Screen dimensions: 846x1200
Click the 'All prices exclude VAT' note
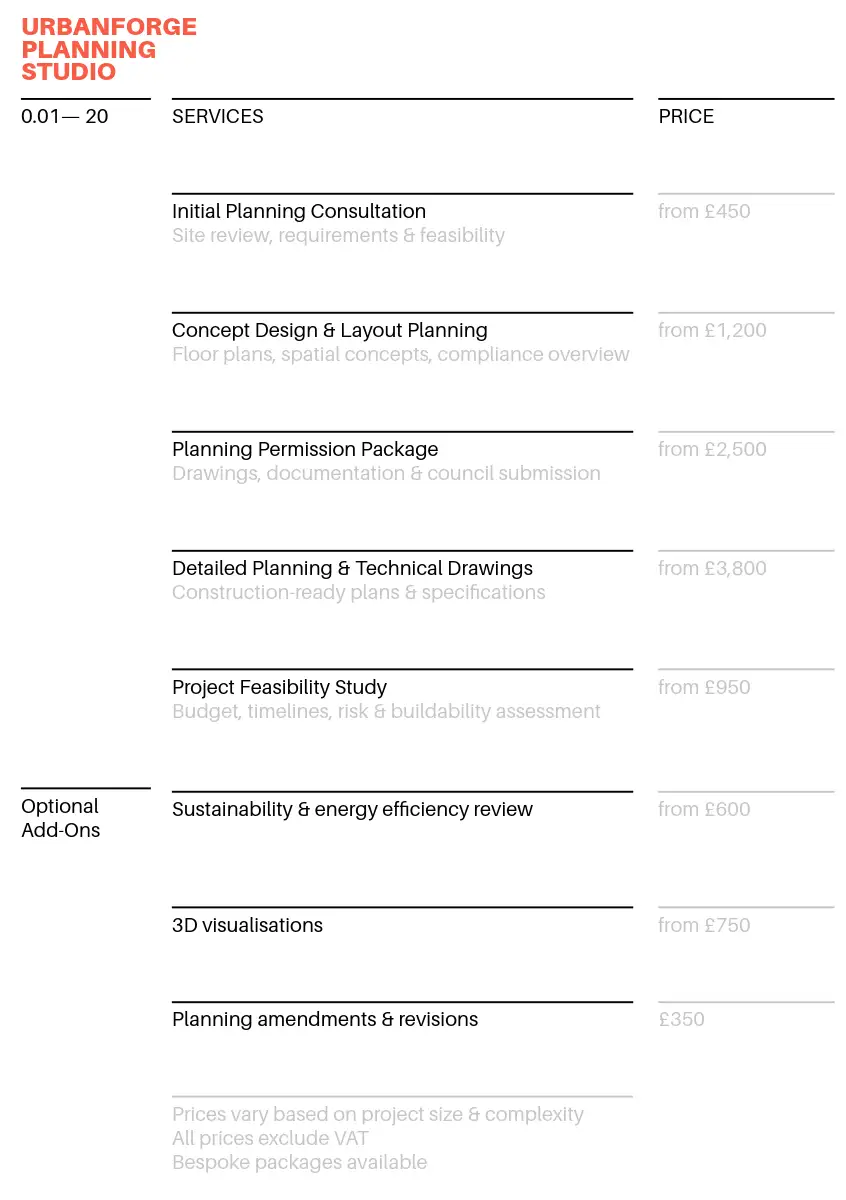pyautogui.click(x=270, y=1139)
